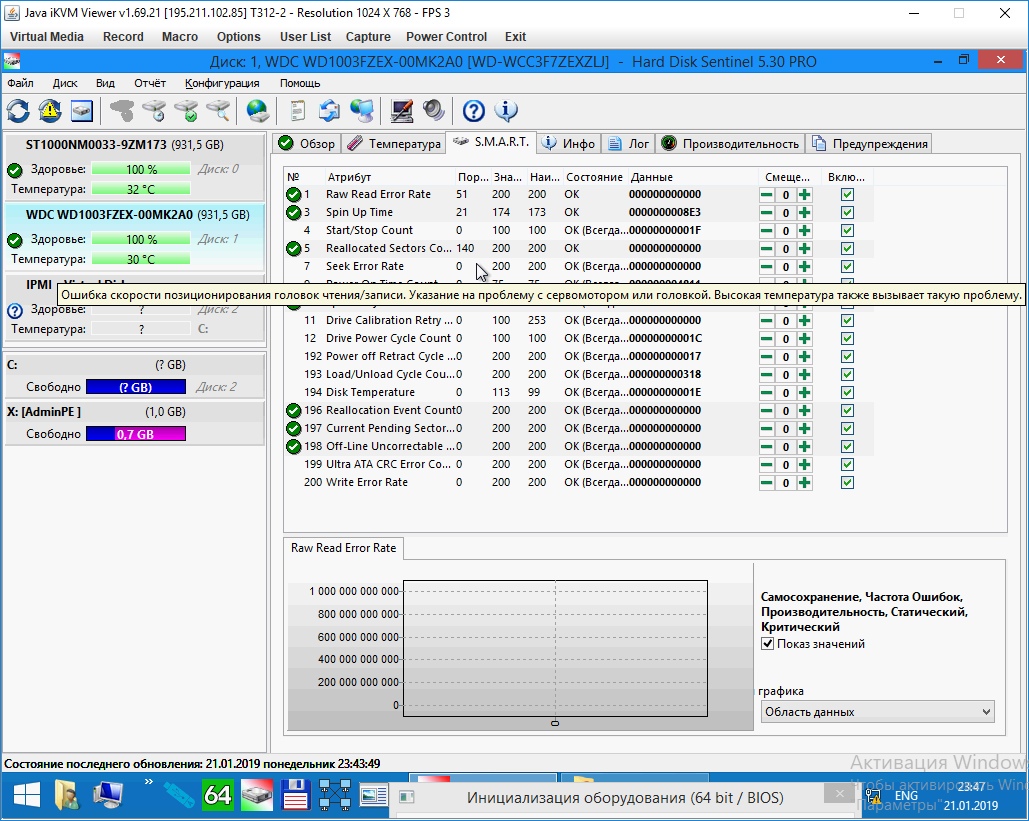Click the 0,7 GB free space bar
This screenshot has height=821, width=1029.
click(136, 434)
